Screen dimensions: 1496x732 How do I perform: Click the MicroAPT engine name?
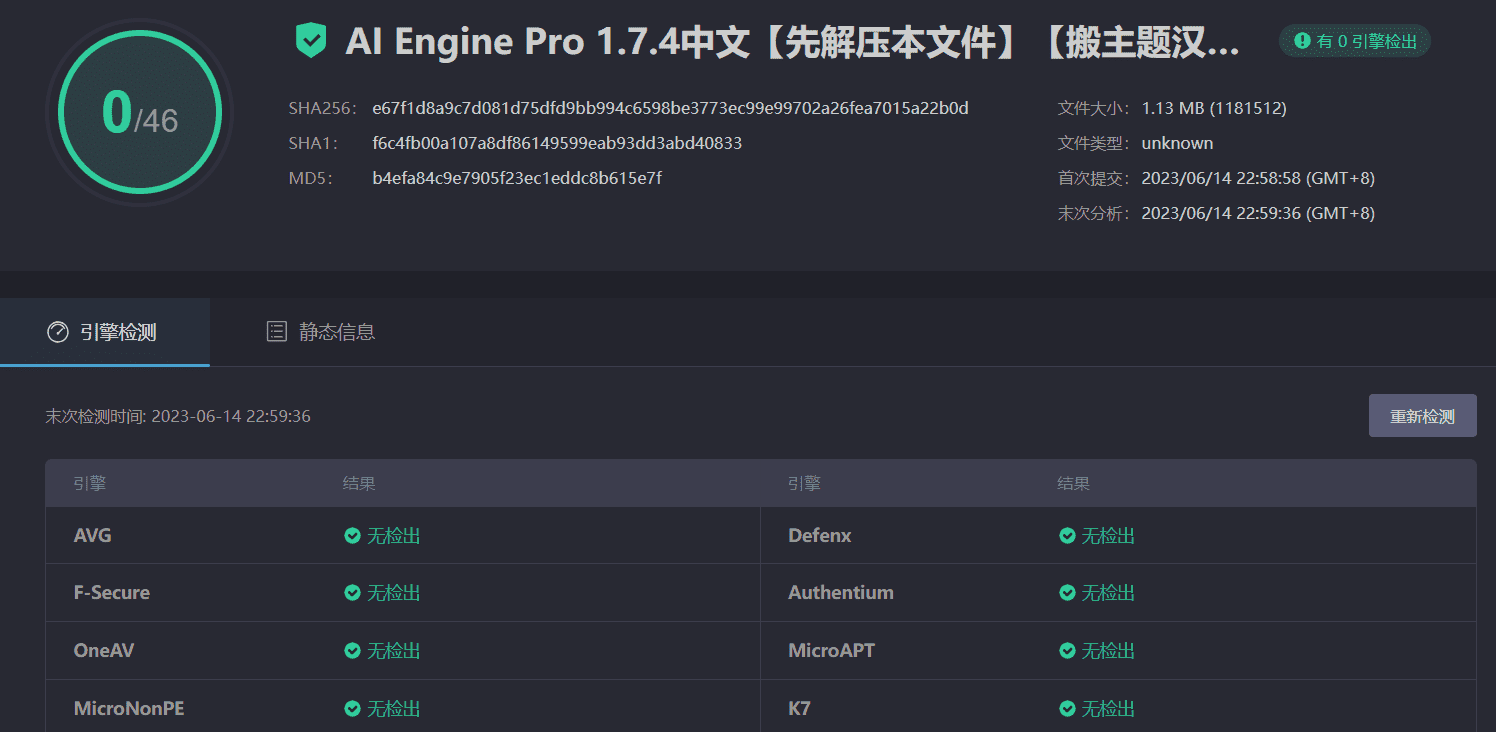click(832, 651)
